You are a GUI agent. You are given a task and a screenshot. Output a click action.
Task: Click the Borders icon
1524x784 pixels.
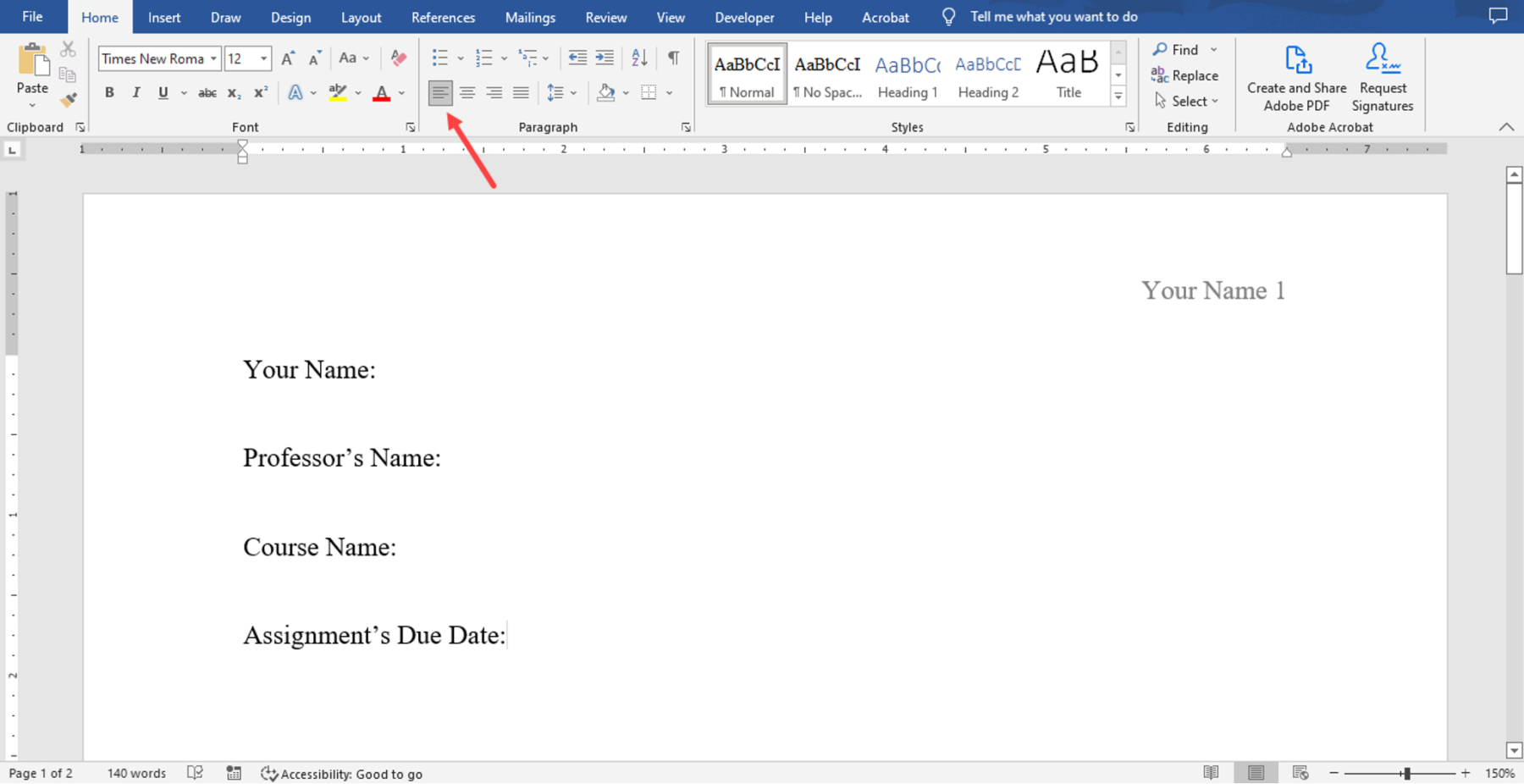(649, 93)
